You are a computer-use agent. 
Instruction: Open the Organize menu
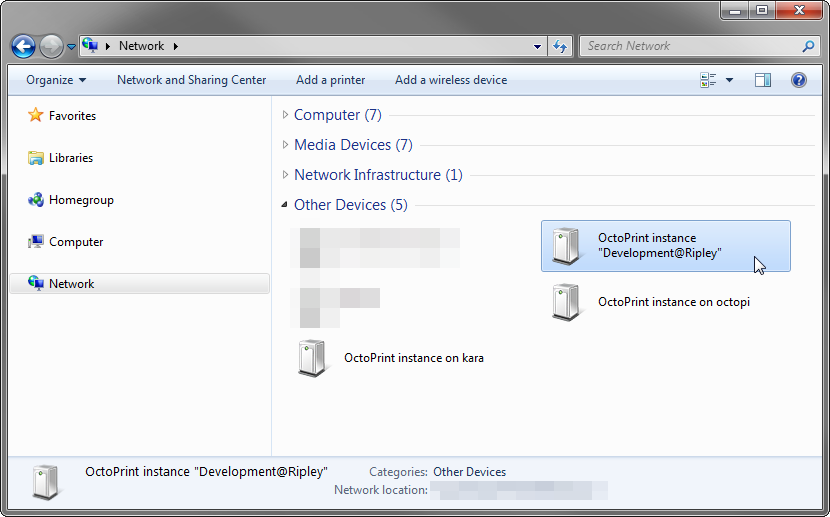(55, 80)
